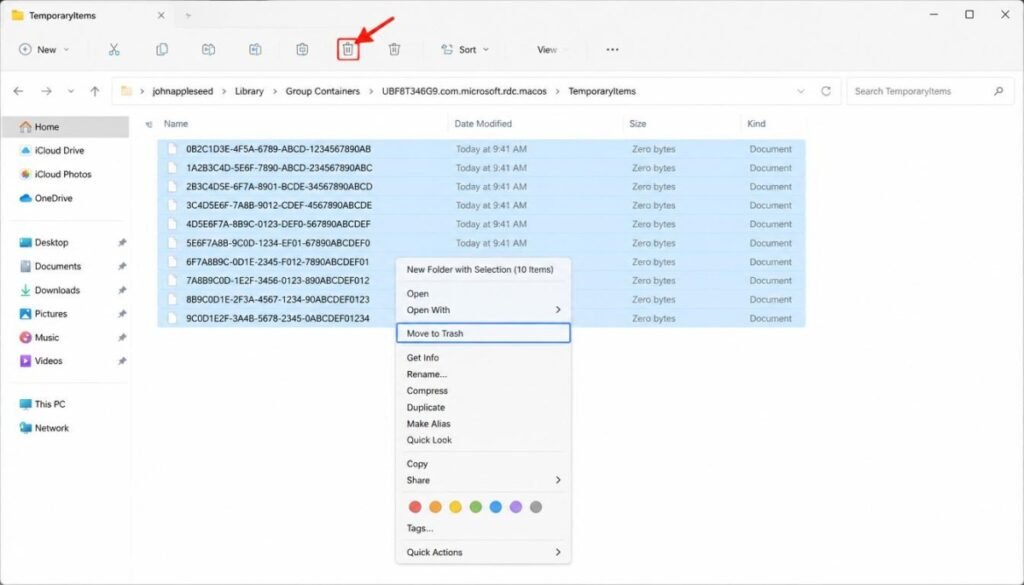Select file 3C4D5E6F-7A8B-9012-CDEF-4567890ABCDE
The height and width of the screenshot is (585, 1024).
coord(481,205)
